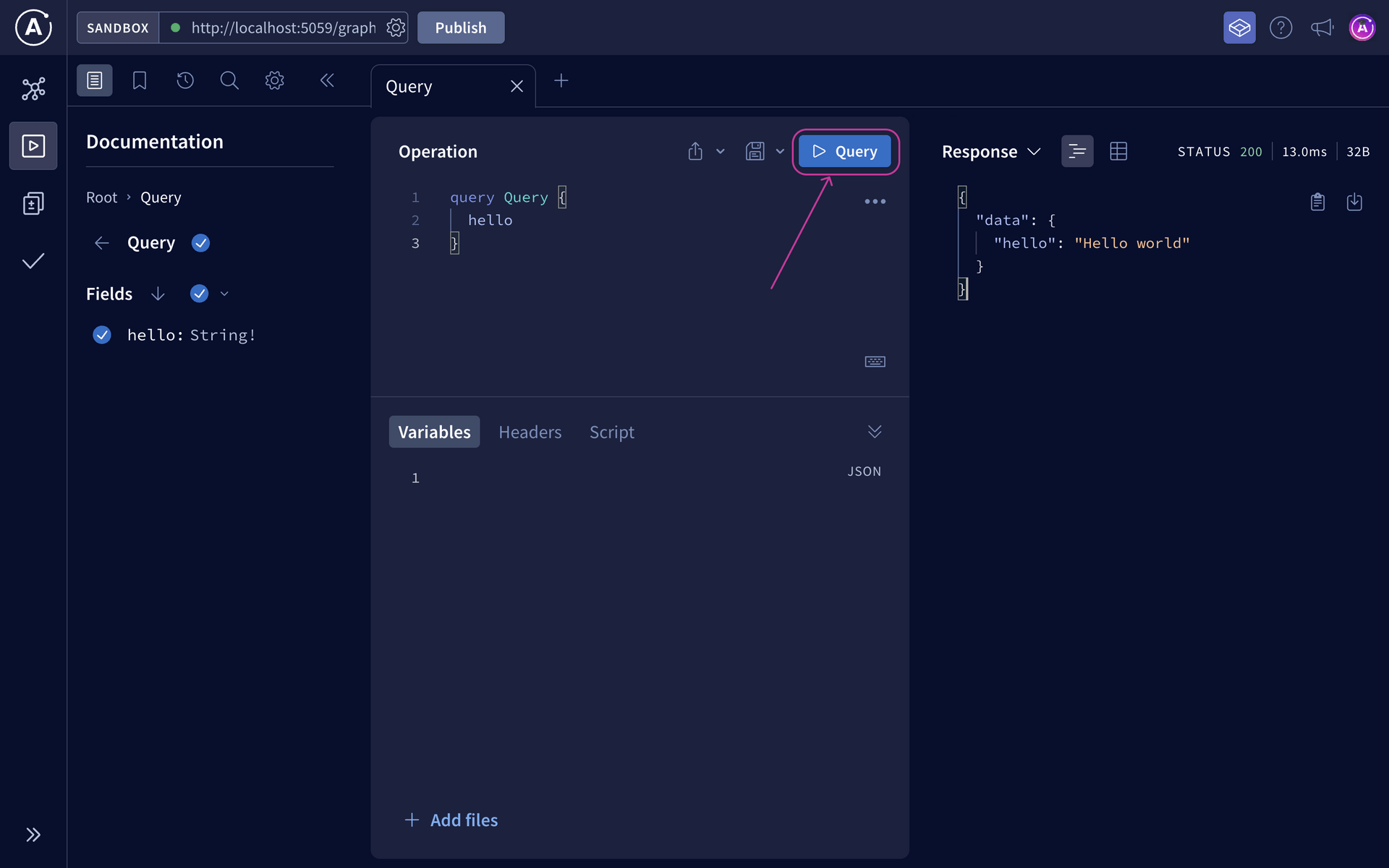Switch to the Script tab
Screen dimensions: 1389x868
(612, 432)
